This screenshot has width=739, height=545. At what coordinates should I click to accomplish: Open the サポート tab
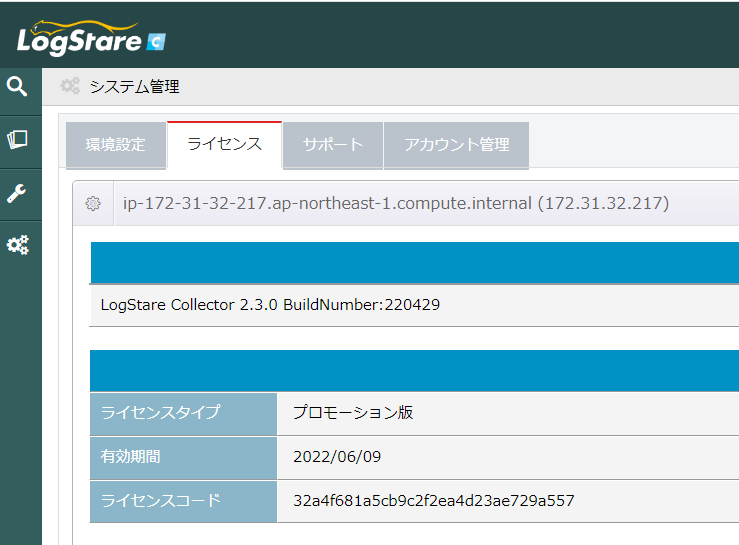[x=333, y=145]
